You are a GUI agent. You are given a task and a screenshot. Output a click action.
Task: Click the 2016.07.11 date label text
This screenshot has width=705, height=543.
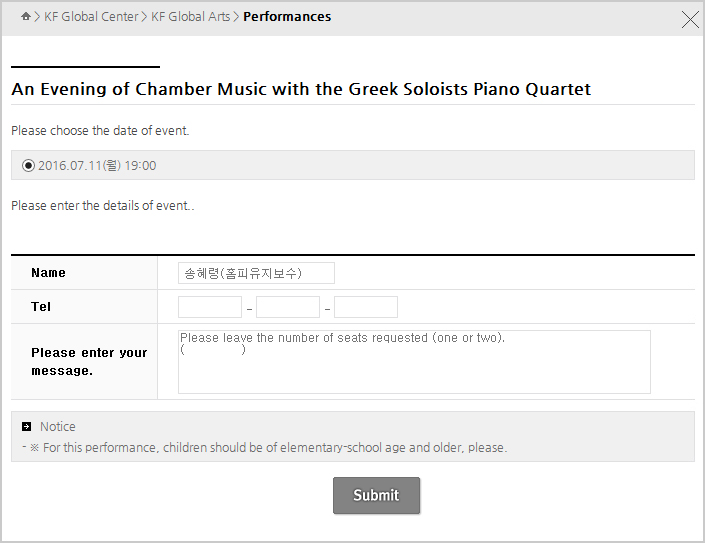click(97, 165)
